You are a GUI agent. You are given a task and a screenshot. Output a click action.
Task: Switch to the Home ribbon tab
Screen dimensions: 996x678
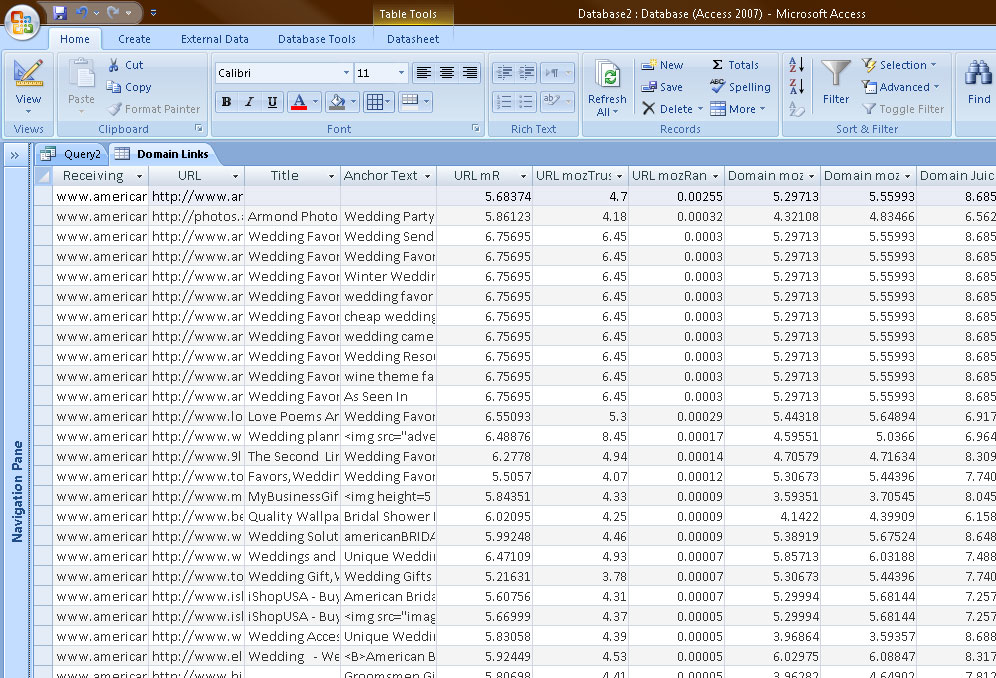[75, 39]
